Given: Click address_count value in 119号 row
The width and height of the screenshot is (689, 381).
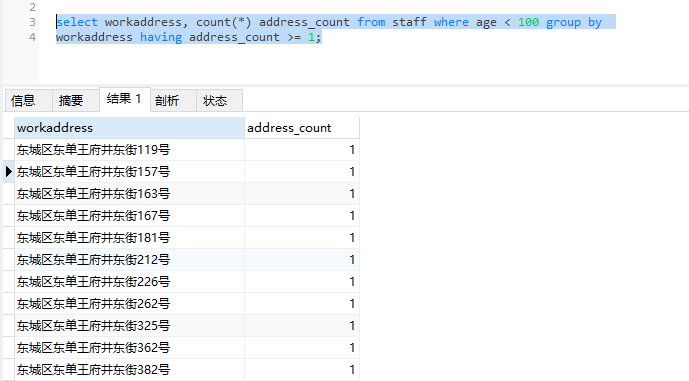Looking at the screenshot, I should [302, 150].
